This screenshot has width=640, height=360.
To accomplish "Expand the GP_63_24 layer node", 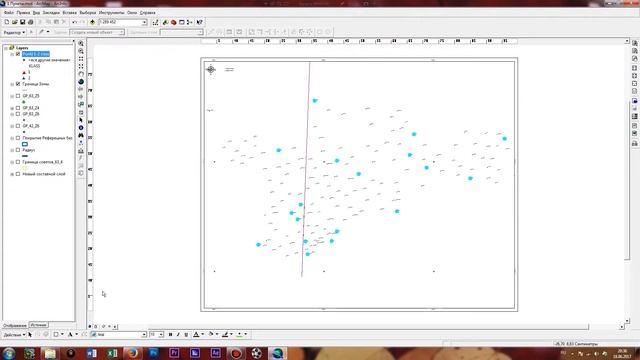I will [12, 108].
